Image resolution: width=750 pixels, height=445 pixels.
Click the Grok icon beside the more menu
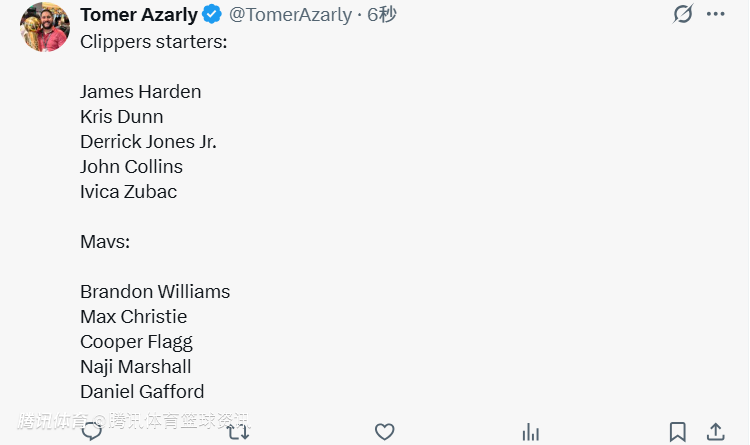[x=683, y=15]
